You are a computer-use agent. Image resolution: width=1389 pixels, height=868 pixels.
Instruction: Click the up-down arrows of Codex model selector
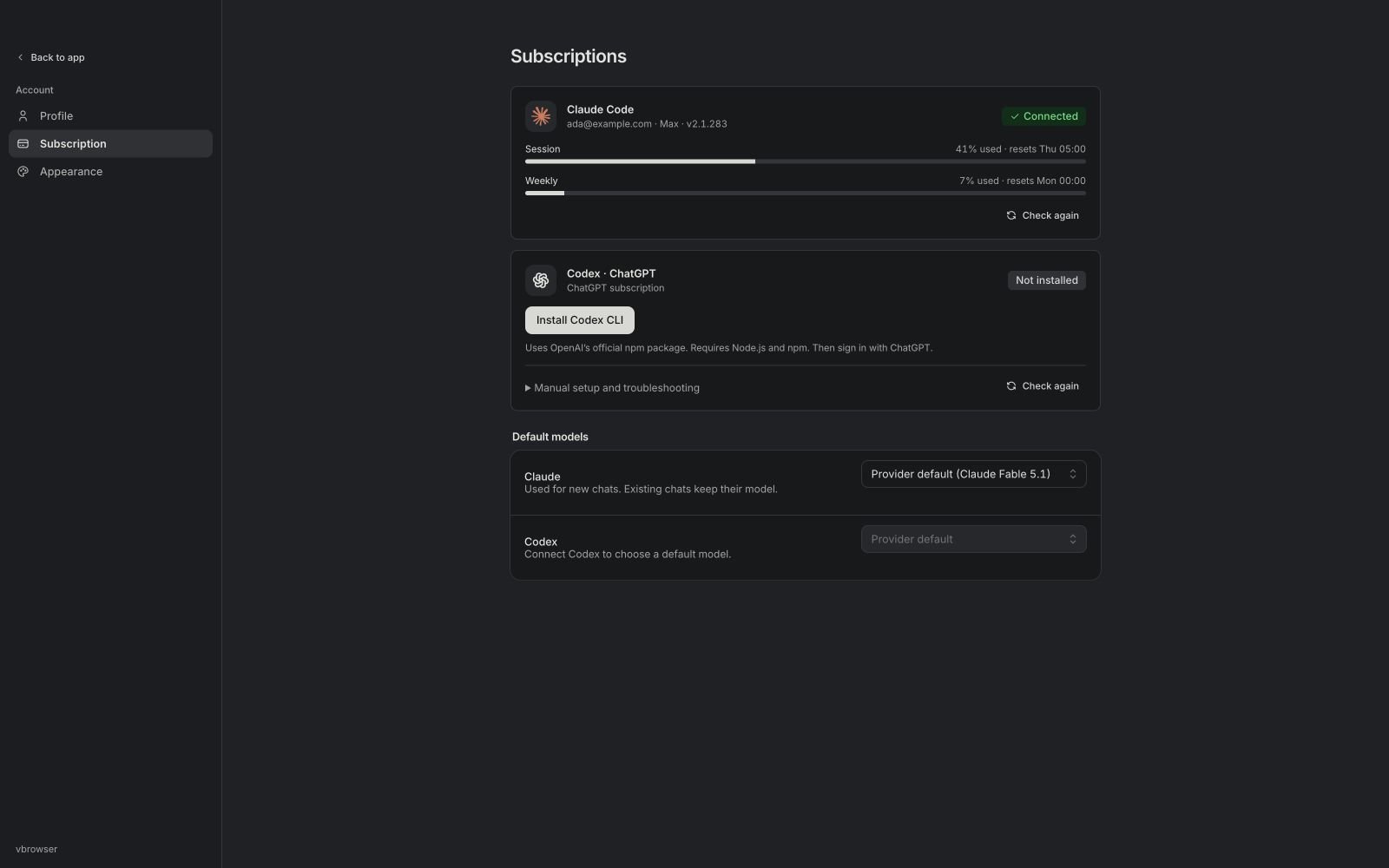point(1073,539)
